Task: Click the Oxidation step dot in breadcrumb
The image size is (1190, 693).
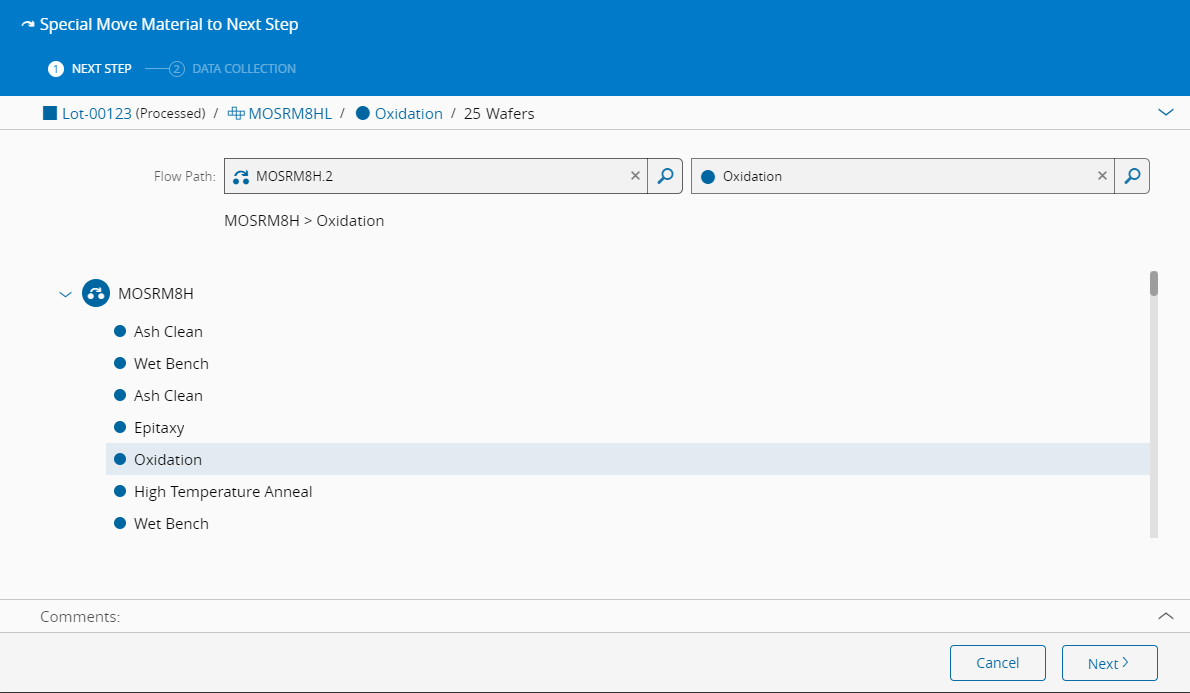Action: pos(362,113)
